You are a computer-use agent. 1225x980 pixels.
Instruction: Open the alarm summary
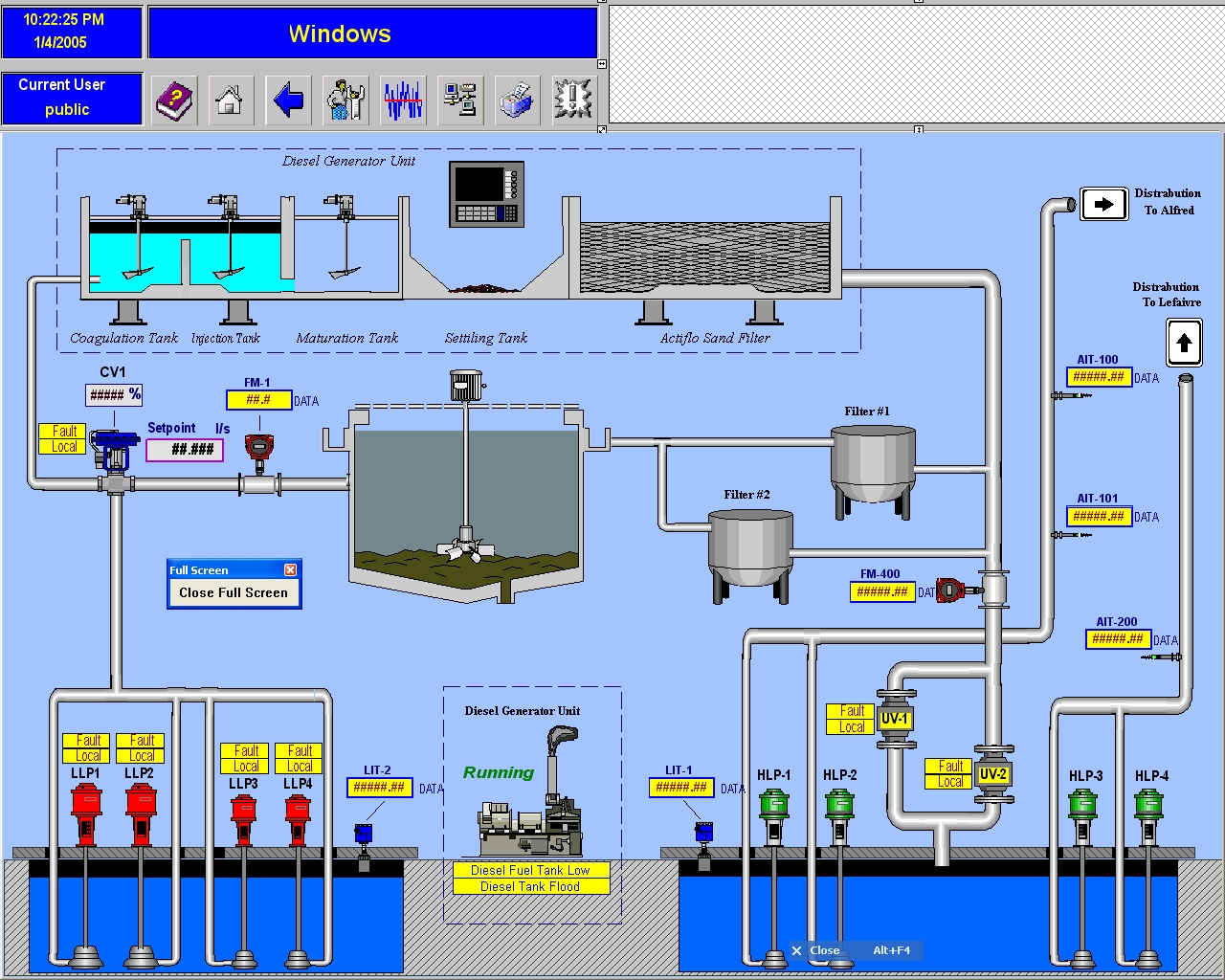(x=572, y=99)
